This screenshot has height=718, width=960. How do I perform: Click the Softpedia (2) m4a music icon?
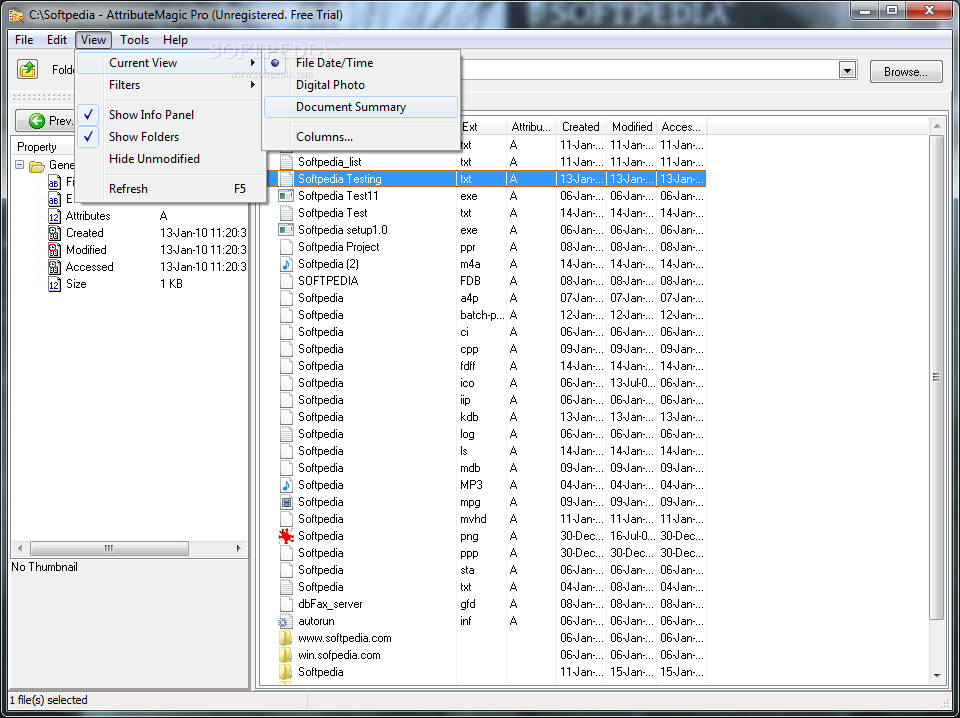click(x=286, y=264)
